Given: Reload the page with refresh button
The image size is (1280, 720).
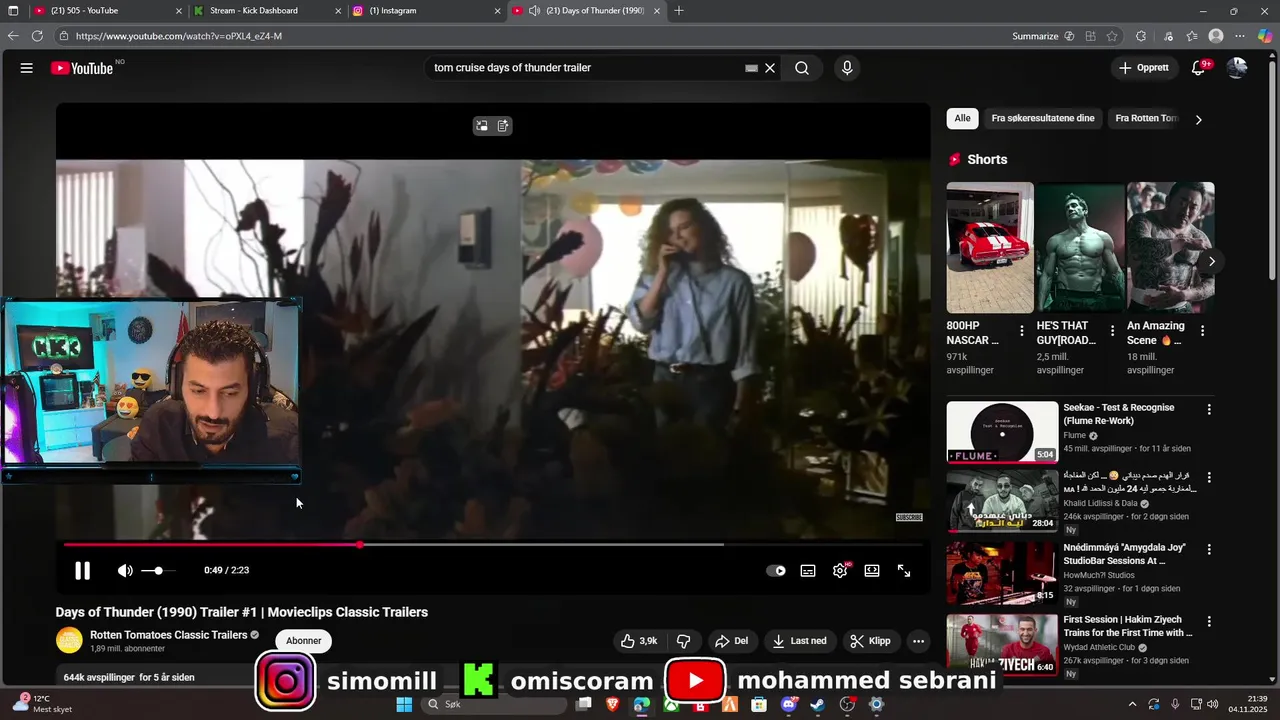Looking at the screenshot, I should (x=37, y=36).
